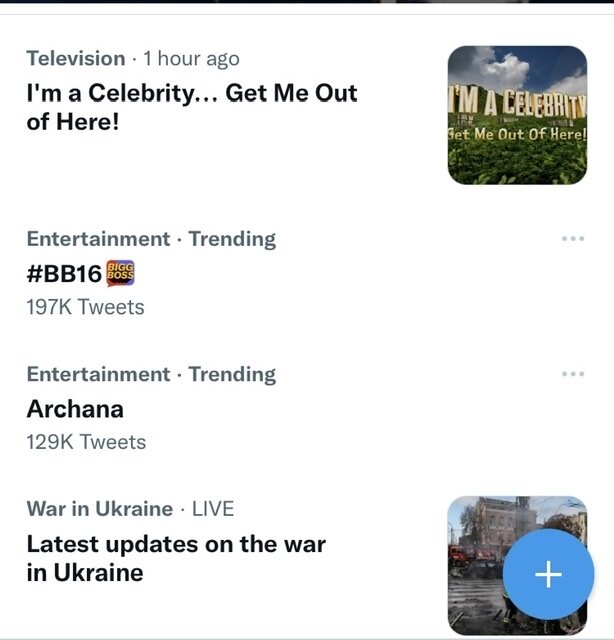The height and width of the screenshot is (640, 614).
Task: Select the Television category label
Action: (x=76, y=59)
